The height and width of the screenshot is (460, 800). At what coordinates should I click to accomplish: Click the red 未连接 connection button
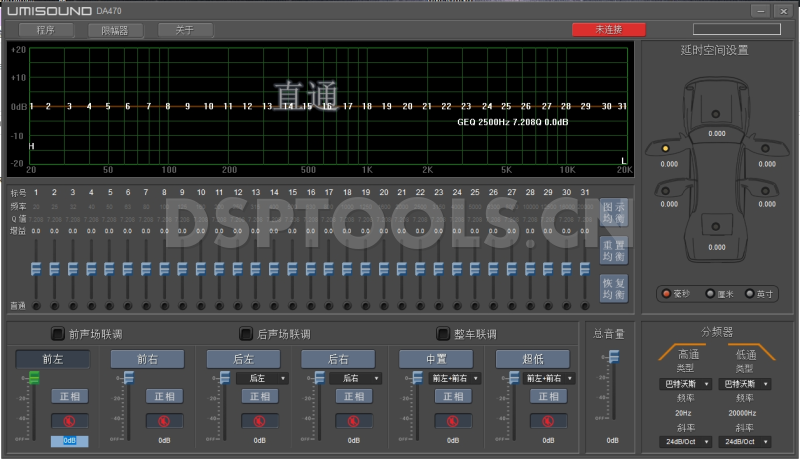point(609,30)
